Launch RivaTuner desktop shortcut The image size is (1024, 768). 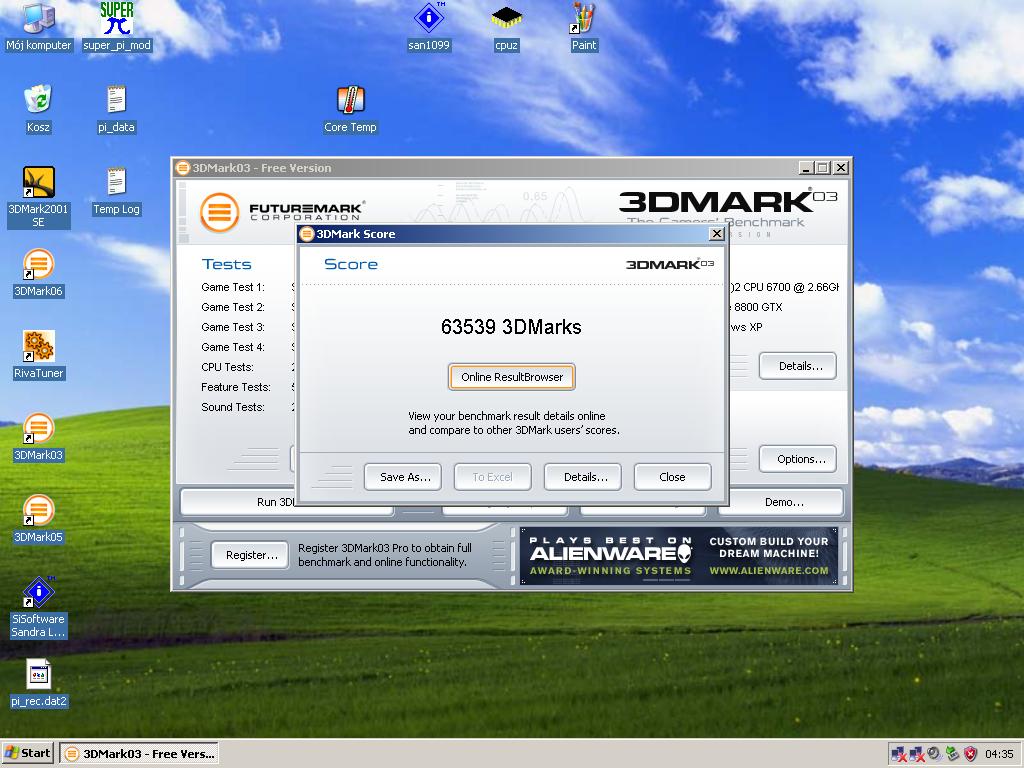coord(38,355)
